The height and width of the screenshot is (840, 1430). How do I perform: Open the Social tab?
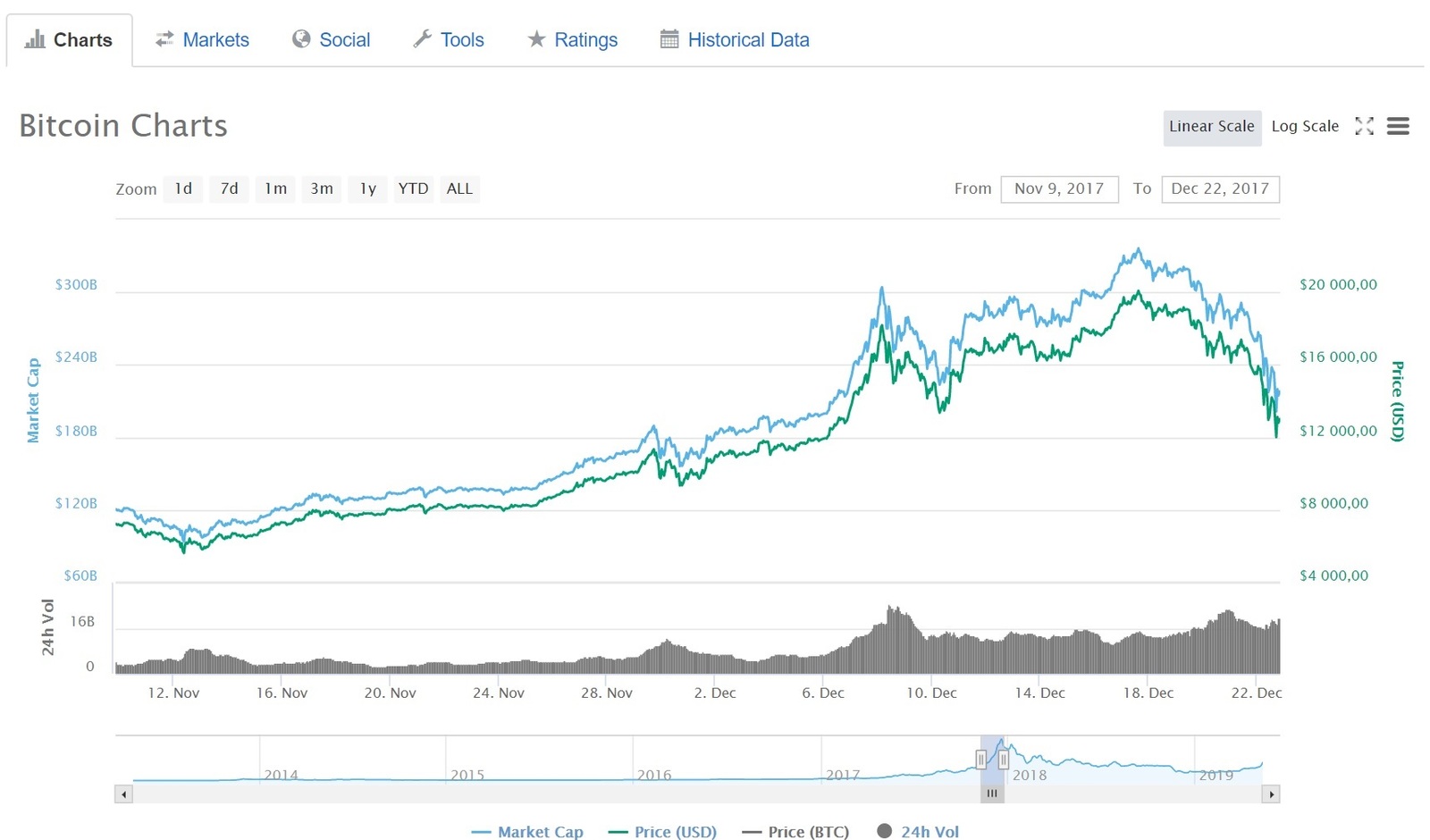click(332, 40)
